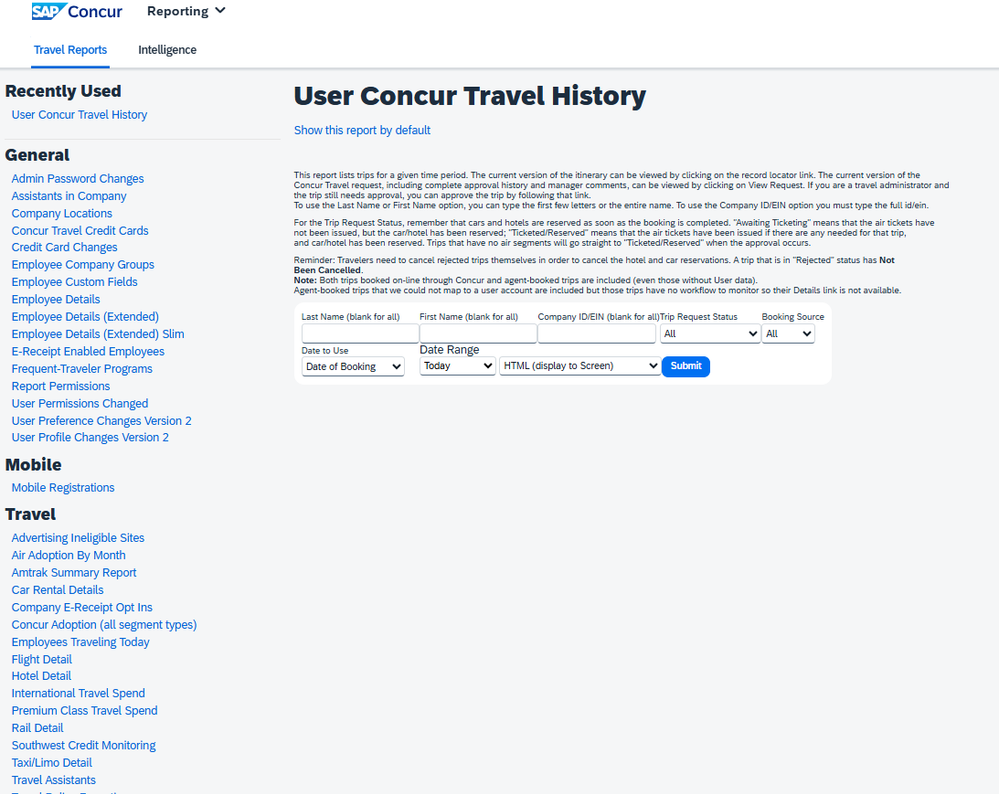Image resolution: width=999 pixels, height=794 pixels.
Task: Click the 'Travel' section heading
Action: [x=31, y=514]
